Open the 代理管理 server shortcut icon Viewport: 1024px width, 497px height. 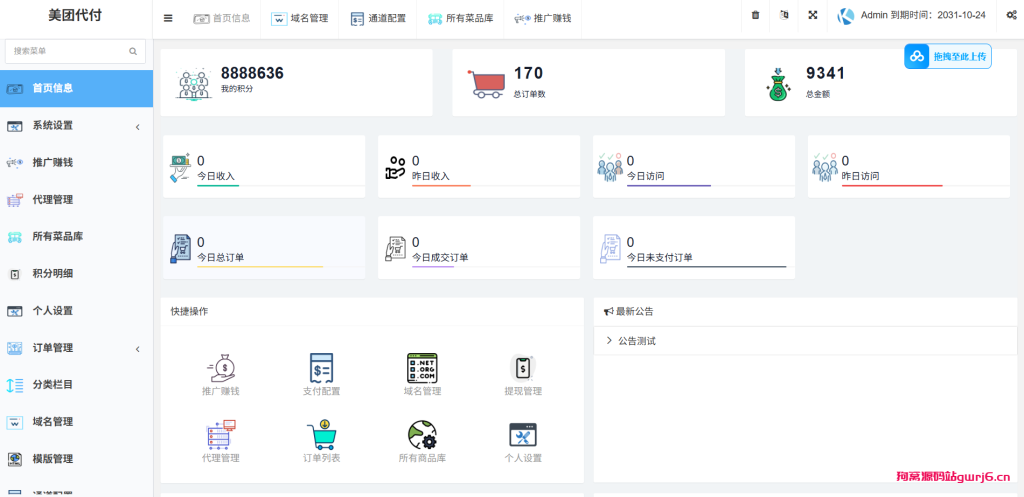(x=221, y=434)
